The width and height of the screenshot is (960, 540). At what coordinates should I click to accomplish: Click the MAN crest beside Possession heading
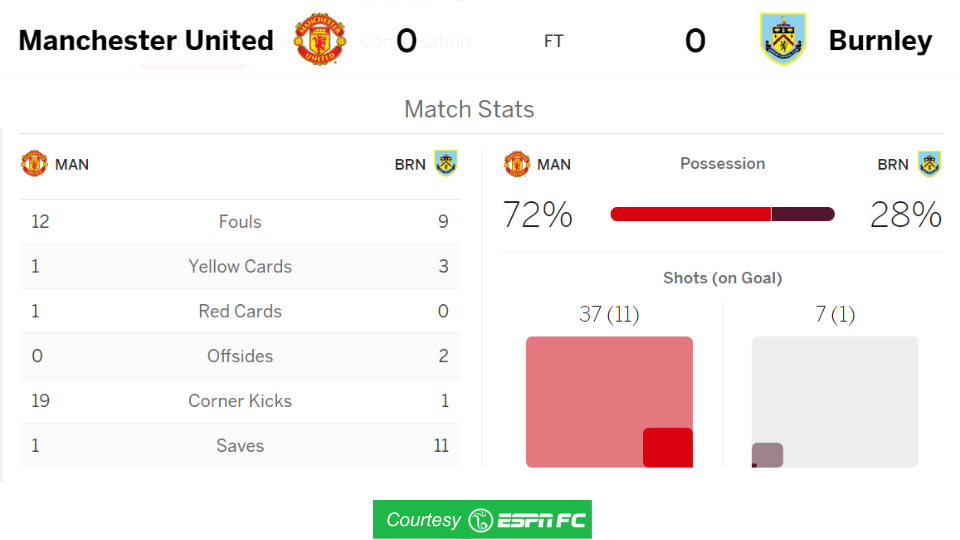[517, 163]
